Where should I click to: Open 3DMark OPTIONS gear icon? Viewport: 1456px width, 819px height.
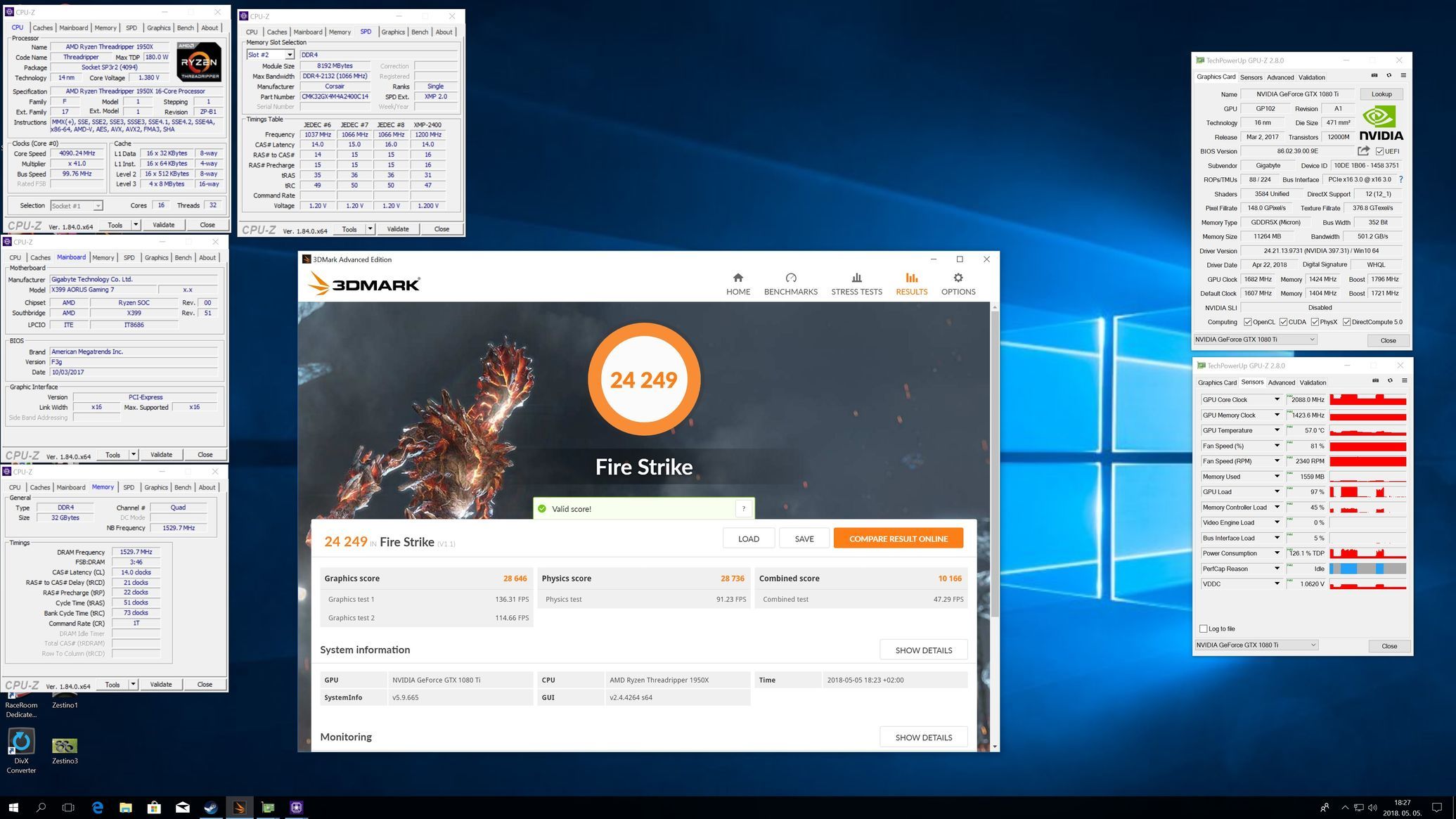coord(958,278)
